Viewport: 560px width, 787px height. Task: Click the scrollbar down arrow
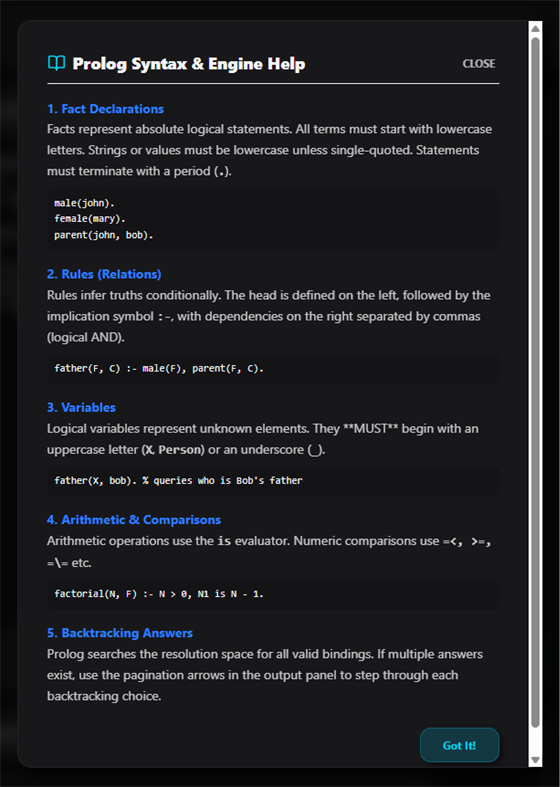pyautogui.click(x=535, y=760)
